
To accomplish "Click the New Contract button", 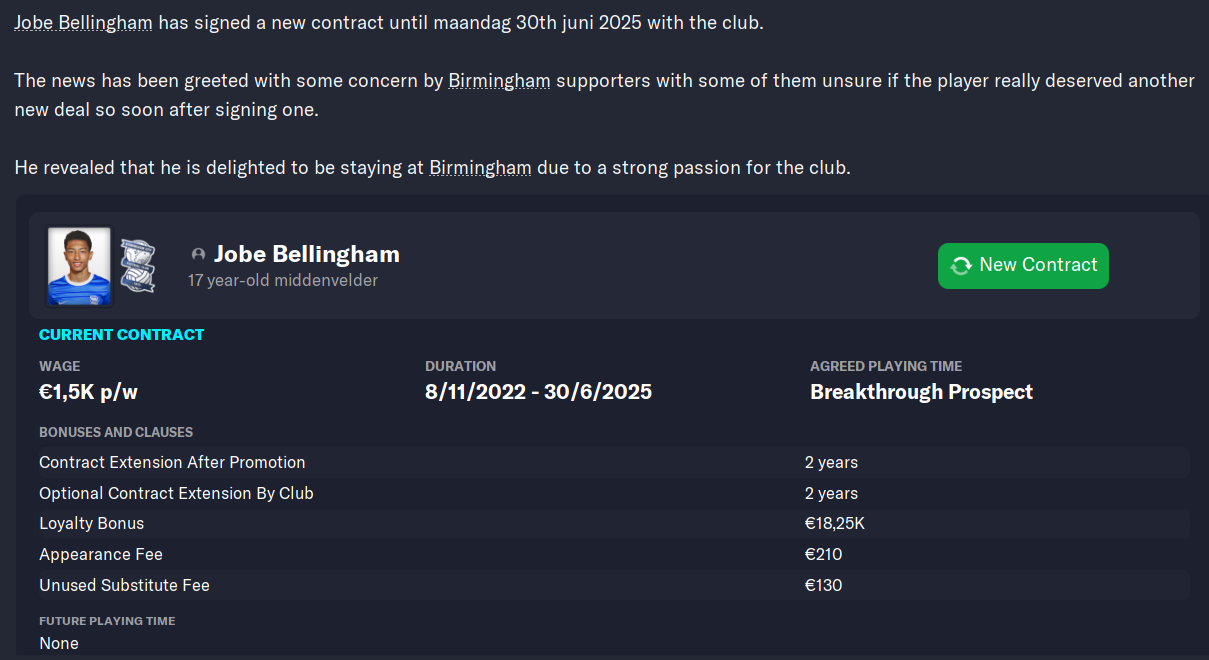I will point(1023,266).
